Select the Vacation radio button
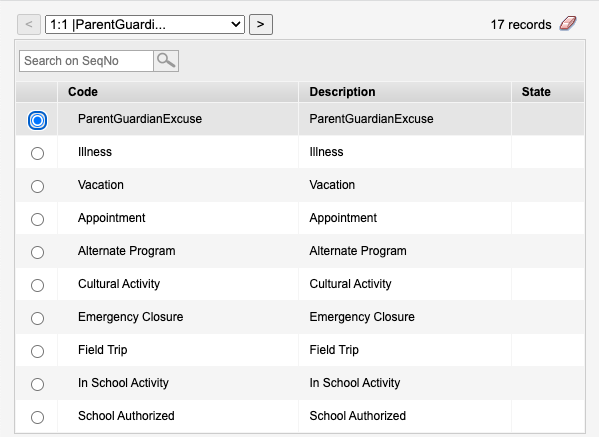Screen dimensions: 599x437 click(x=37, y=186)
